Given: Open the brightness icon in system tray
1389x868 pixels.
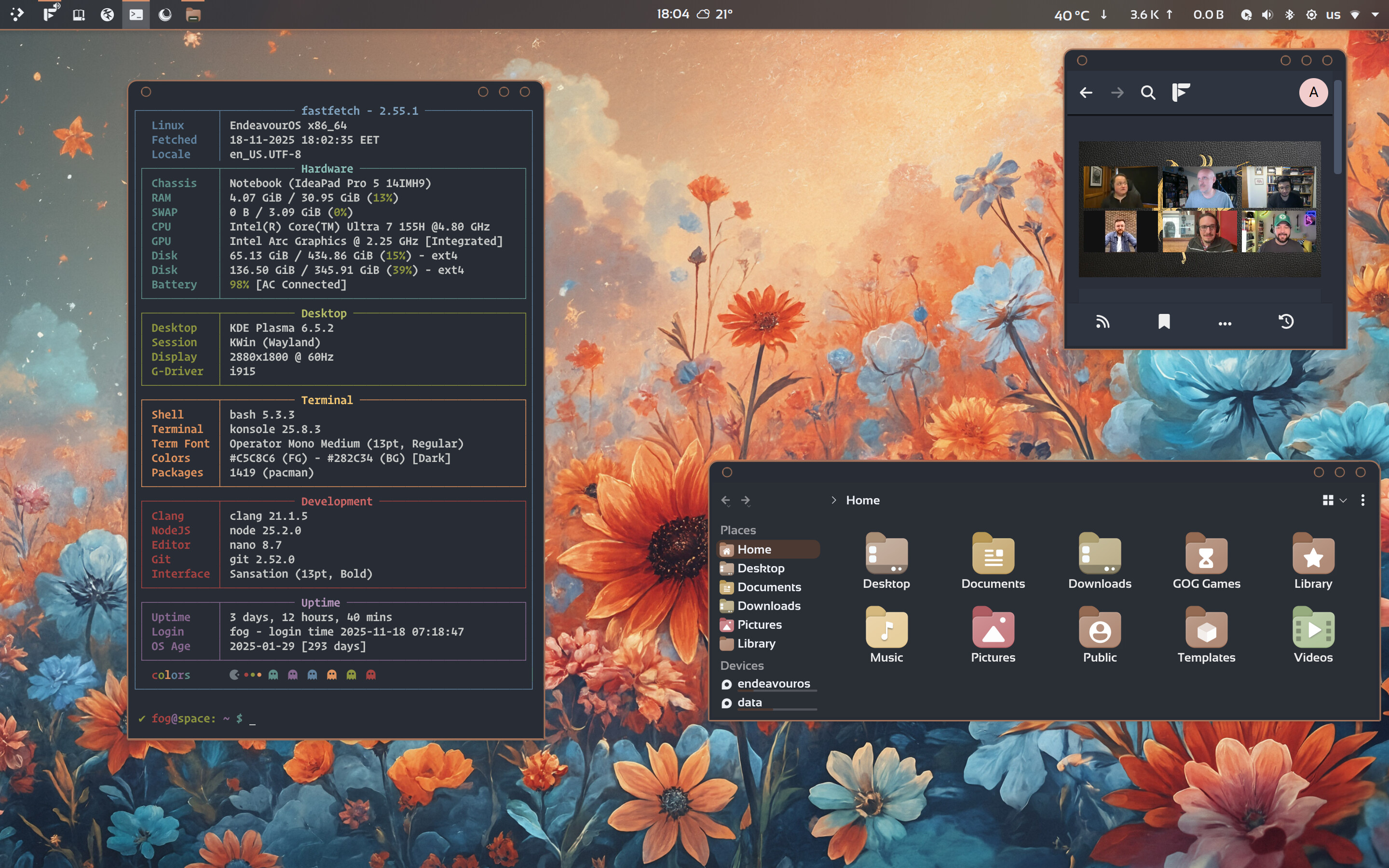Looking at the screenshot, I should [1311, 15].
